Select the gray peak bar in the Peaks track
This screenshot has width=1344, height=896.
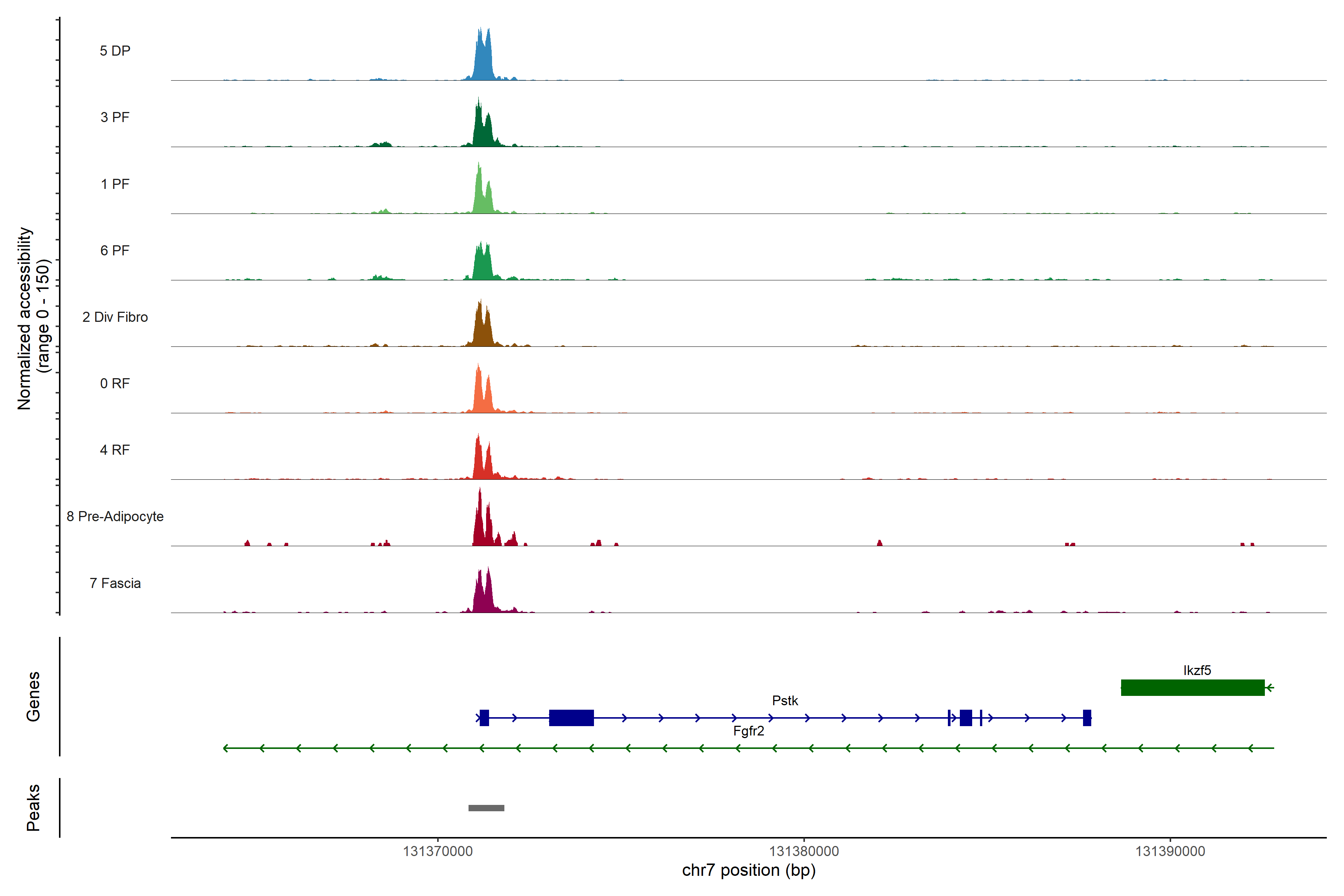tap(486, 808)
